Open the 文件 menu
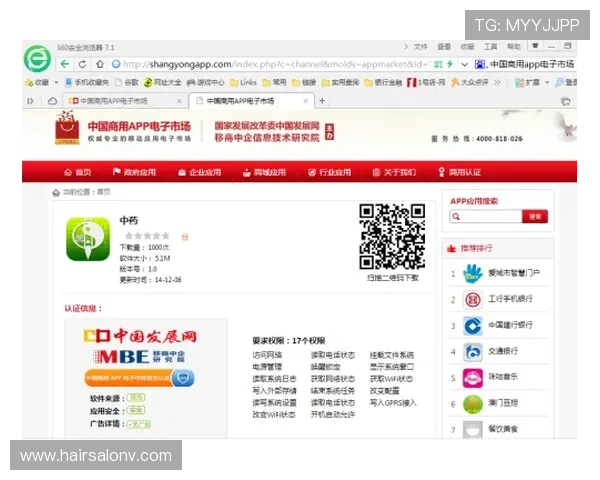The height and width of the screenshot is (480, 600). [420, 47]
